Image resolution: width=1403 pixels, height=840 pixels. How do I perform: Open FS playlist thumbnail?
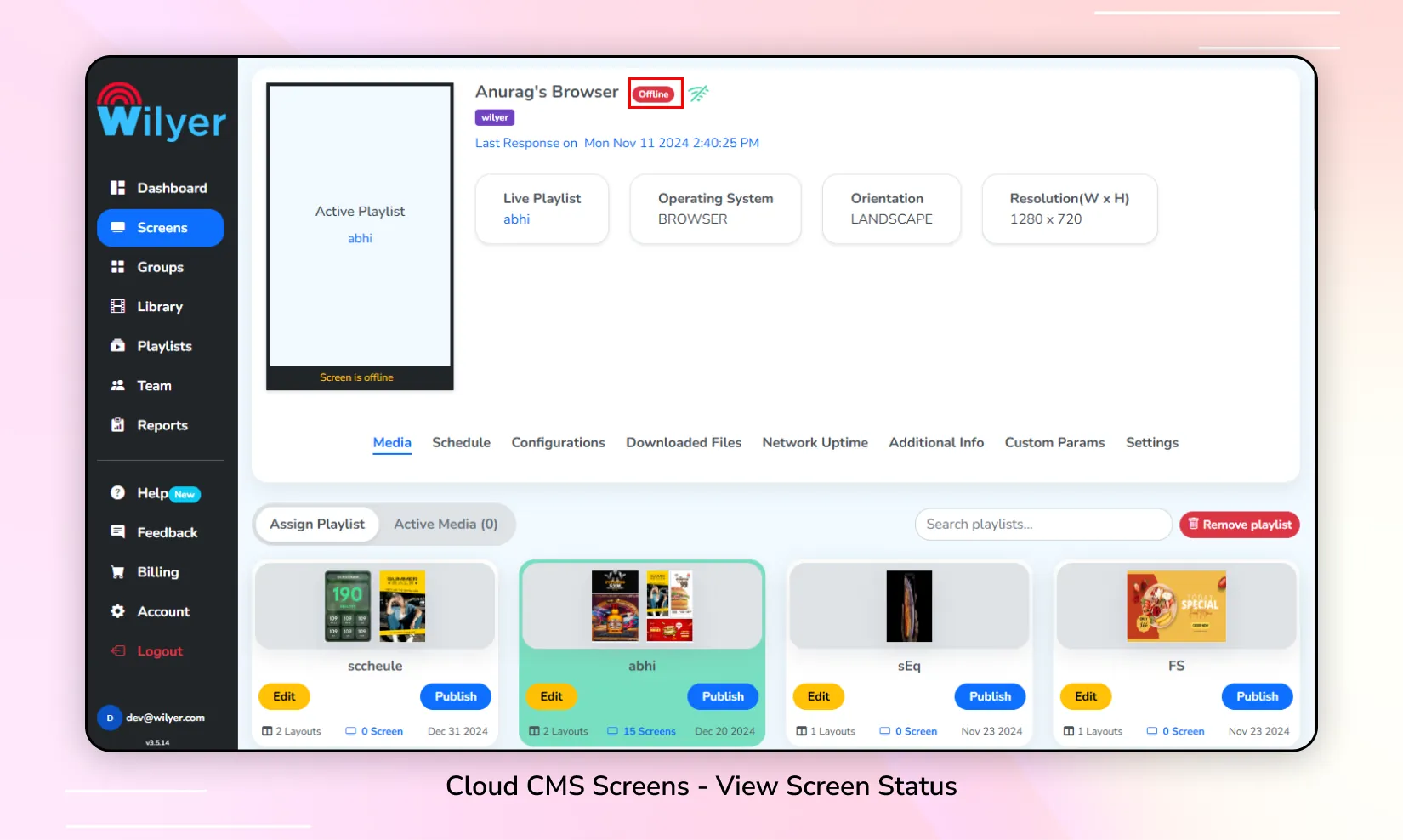click(1176, 605)
